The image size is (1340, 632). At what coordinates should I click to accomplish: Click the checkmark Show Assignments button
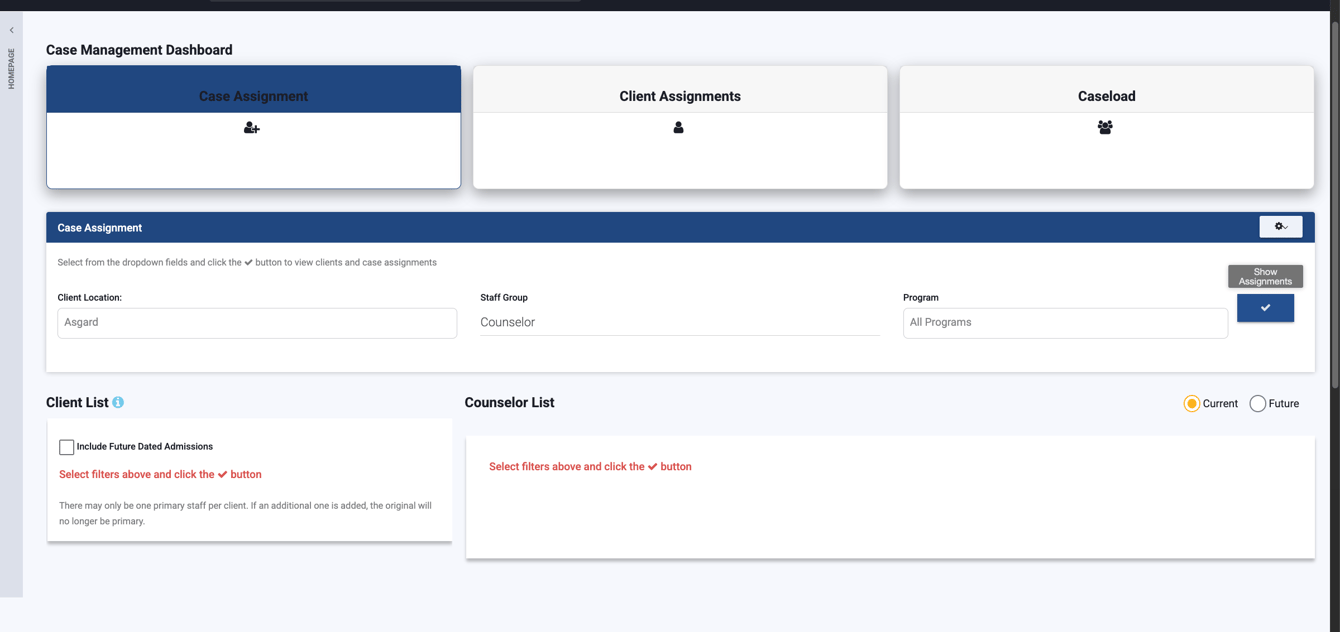1265,308
